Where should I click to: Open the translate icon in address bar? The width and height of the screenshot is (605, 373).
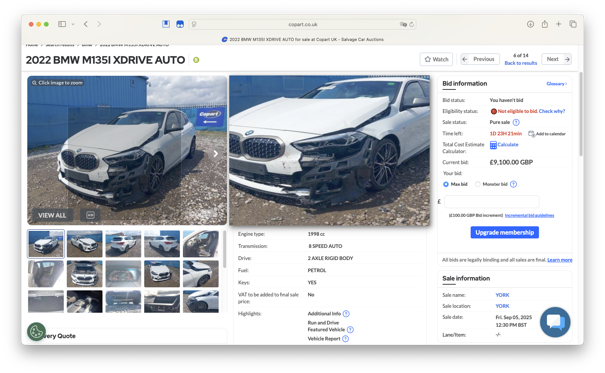pyautogui.click(x=403, y=24)
